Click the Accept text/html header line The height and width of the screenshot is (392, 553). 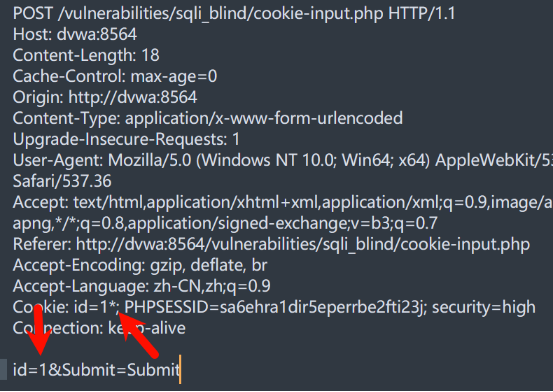pyautogui.click(x=283, y=203)
